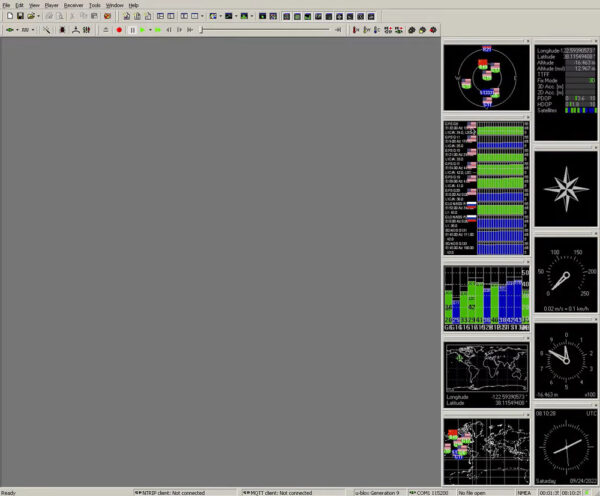This screenshot has height=496, width=600.
Task: Click the Eject file icon
Action: pyautogui.click(x=106, y=30)
